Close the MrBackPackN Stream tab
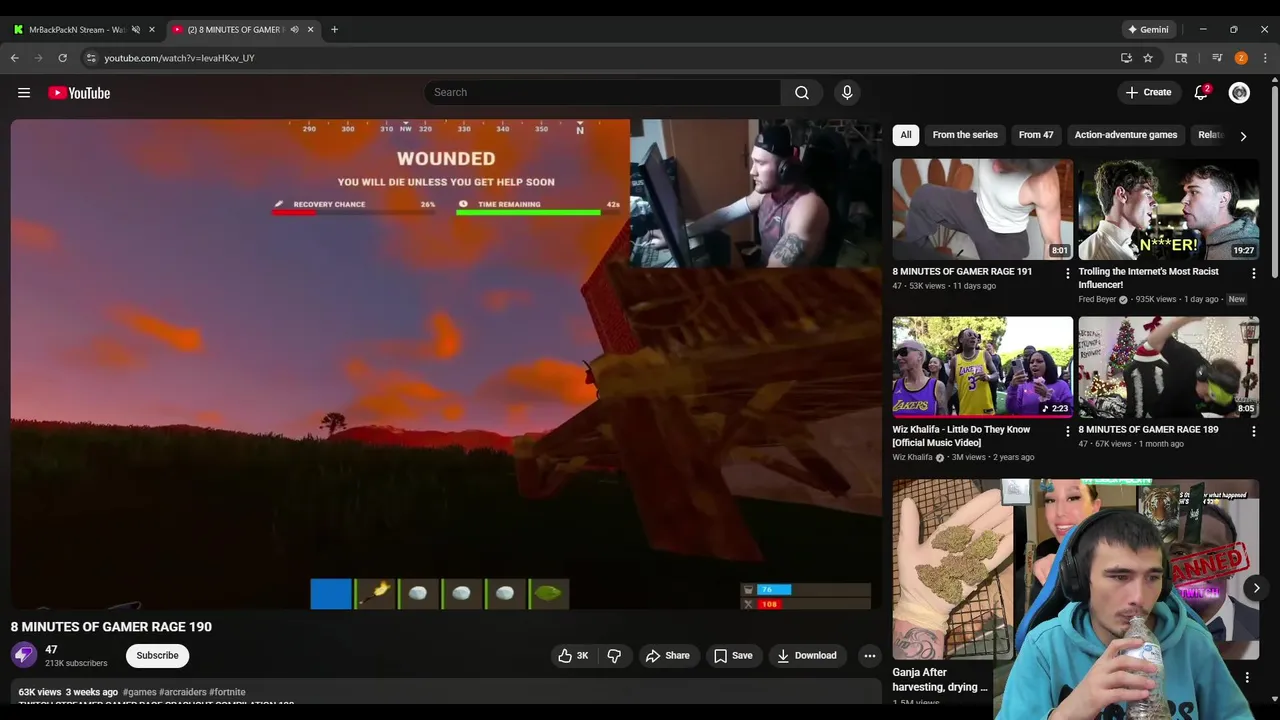The width and height of the screenshot is (1280, 720). click(x=152, y=30)
